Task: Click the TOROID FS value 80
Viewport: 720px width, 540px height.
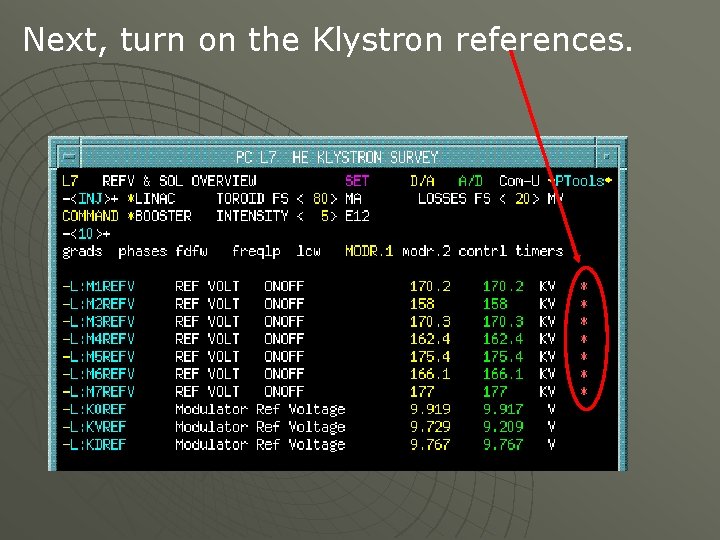Action: pos(321,199)
